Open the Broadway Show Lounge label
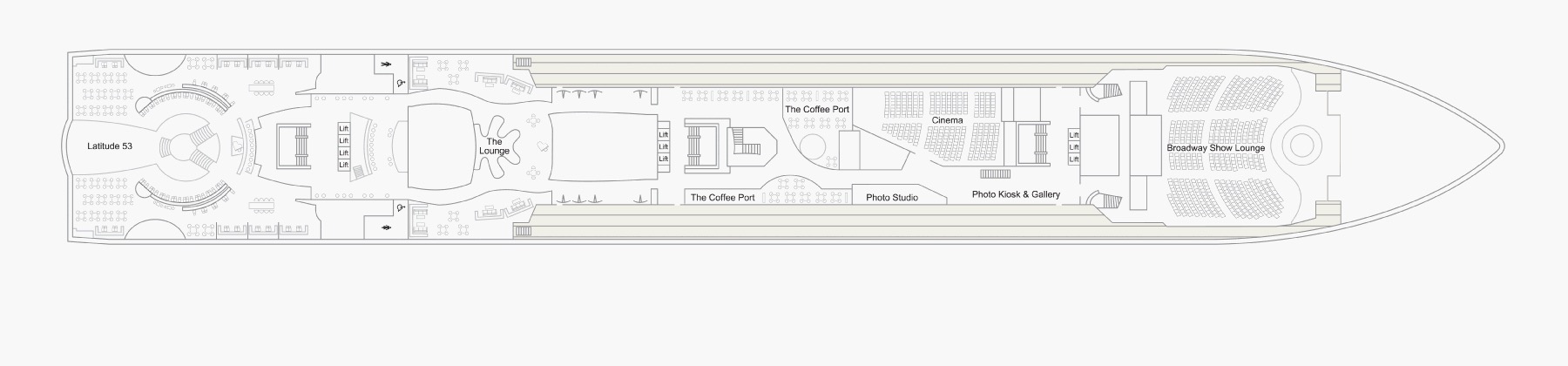 (1215, 148)
